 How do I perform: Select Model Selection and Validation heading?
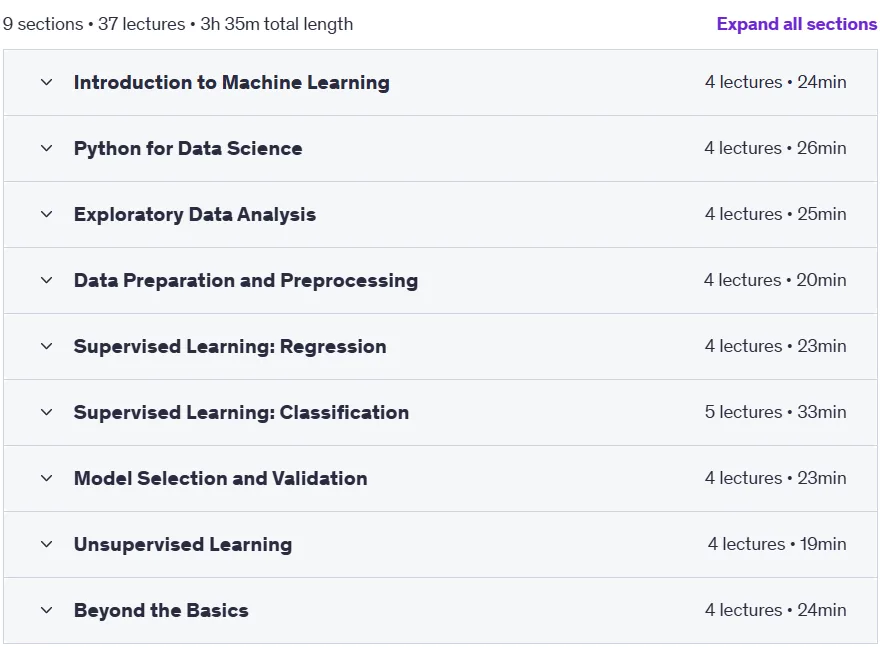221,479
